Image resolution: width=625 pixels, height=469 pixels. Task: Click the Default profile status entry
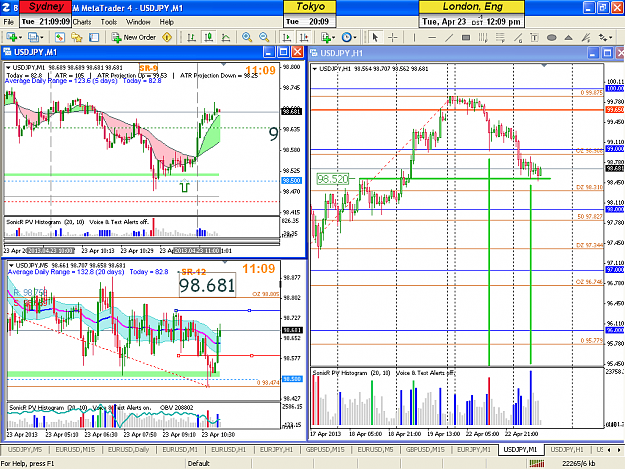point(199,463)
